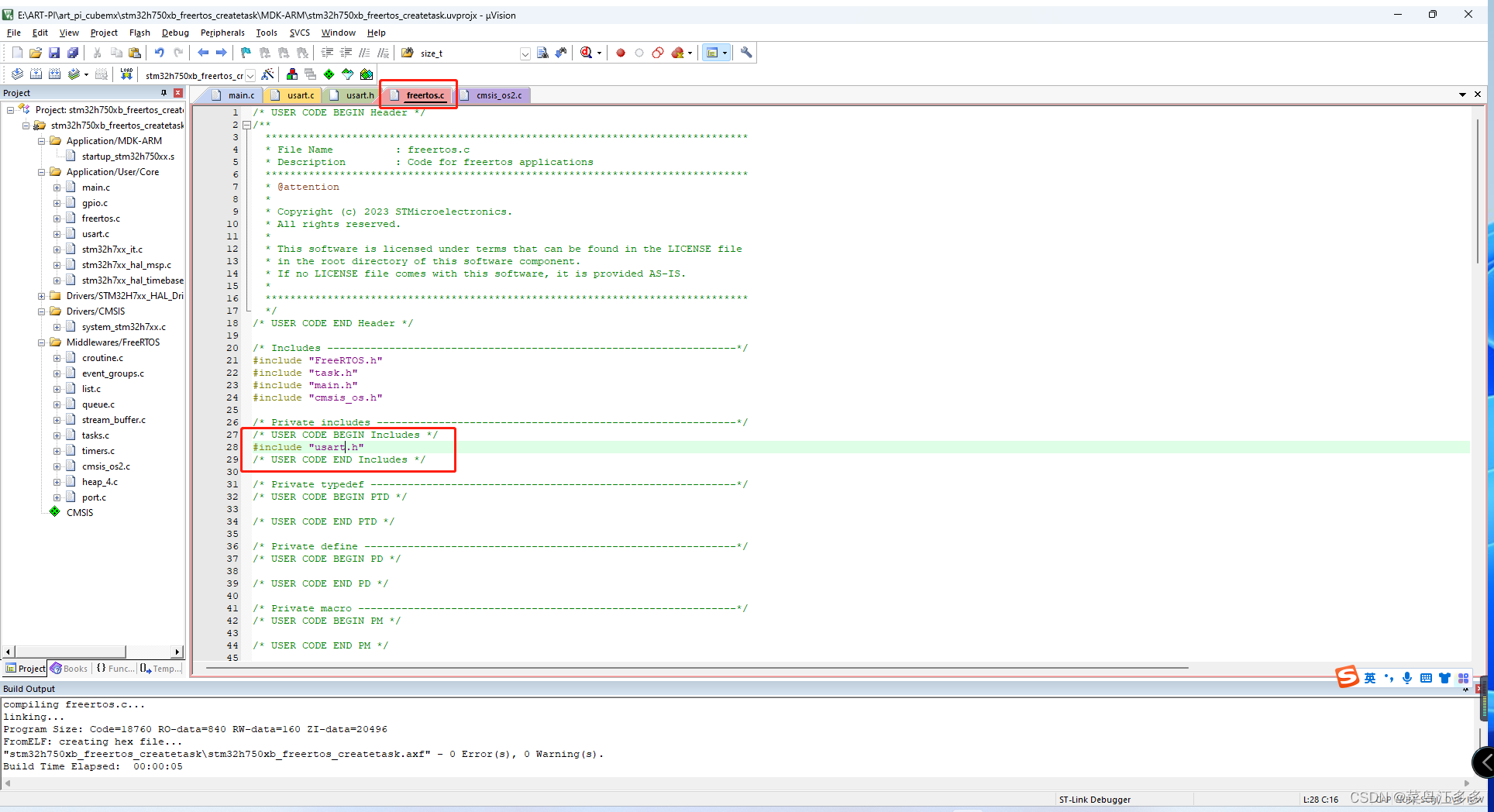Collapse the Middlewares/FreeRTOS group
1494x812 pixels.
coord(42,342)
